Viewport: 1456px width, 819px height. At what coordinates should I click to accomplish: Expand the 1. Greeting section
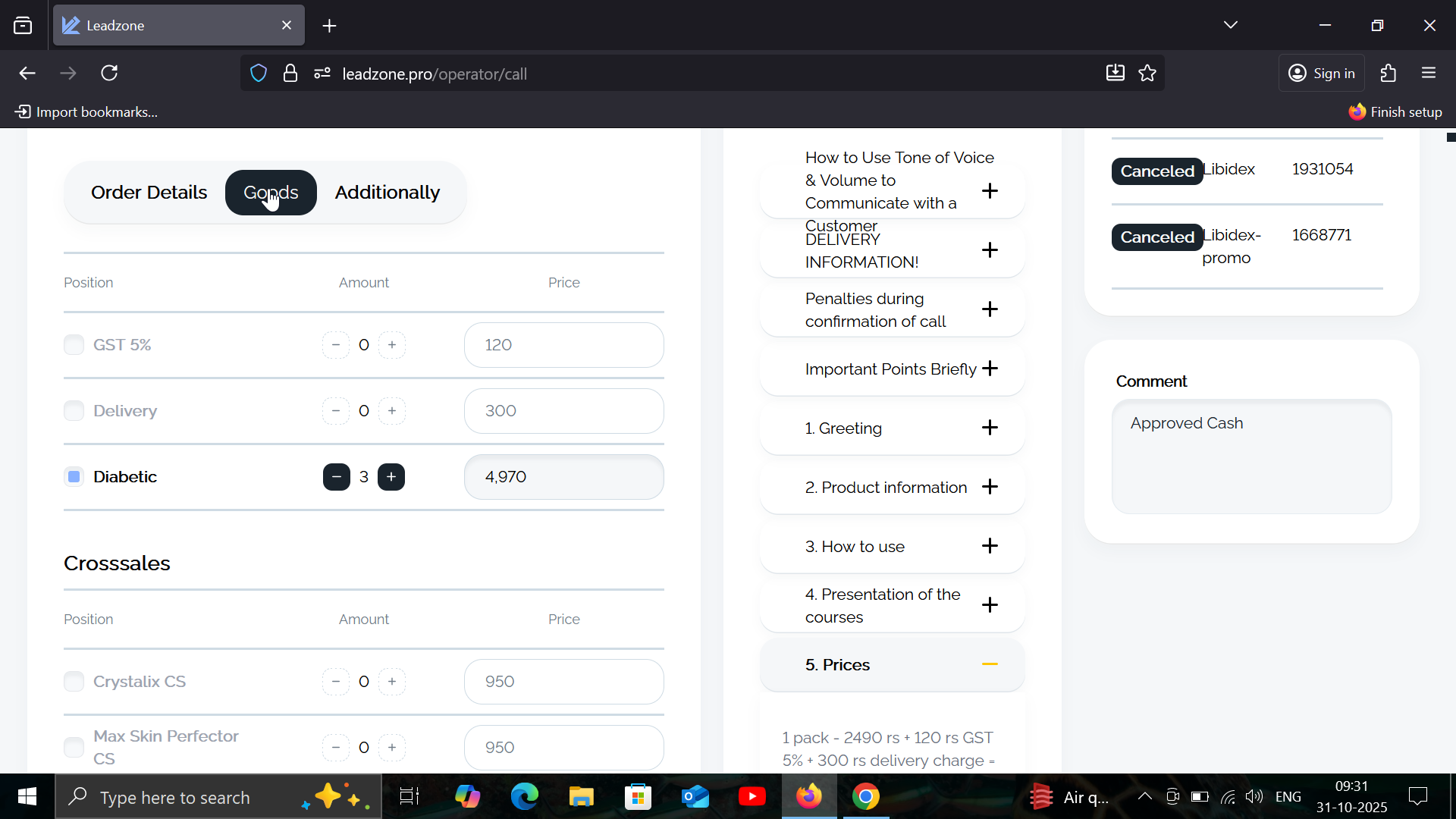point(990,428)
